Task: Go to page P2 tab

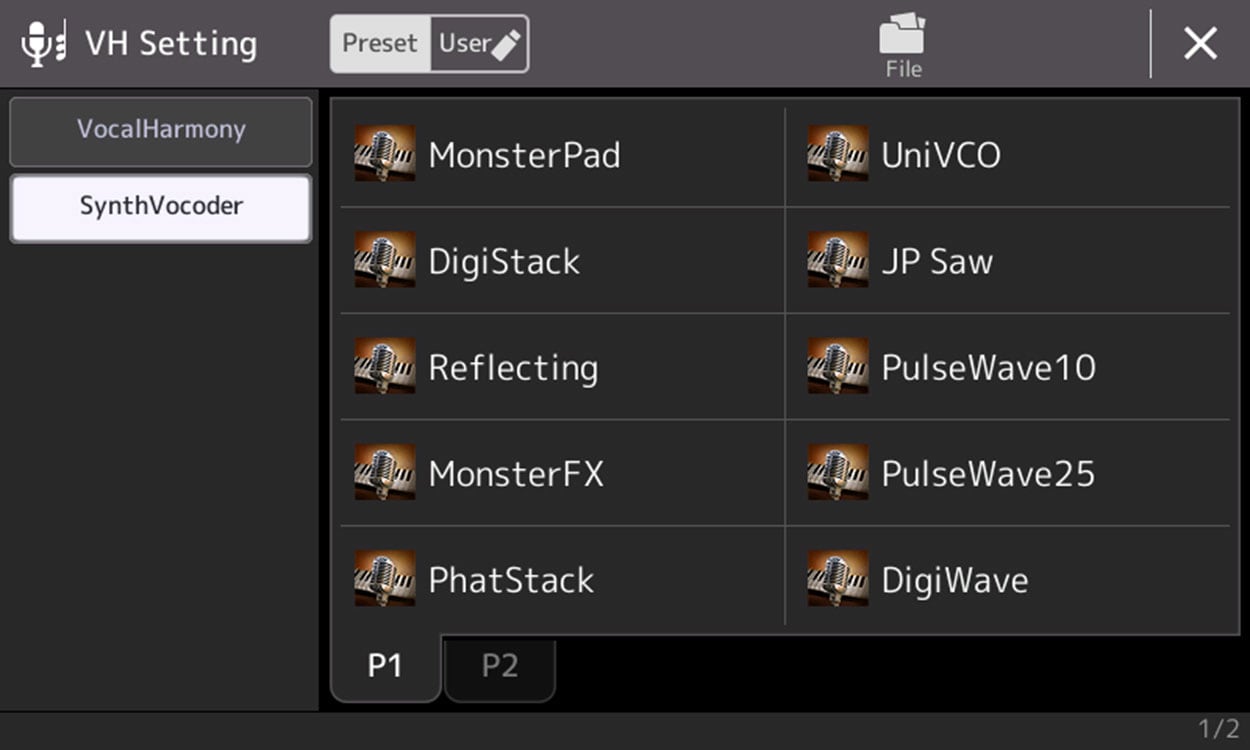Action: 500,667
